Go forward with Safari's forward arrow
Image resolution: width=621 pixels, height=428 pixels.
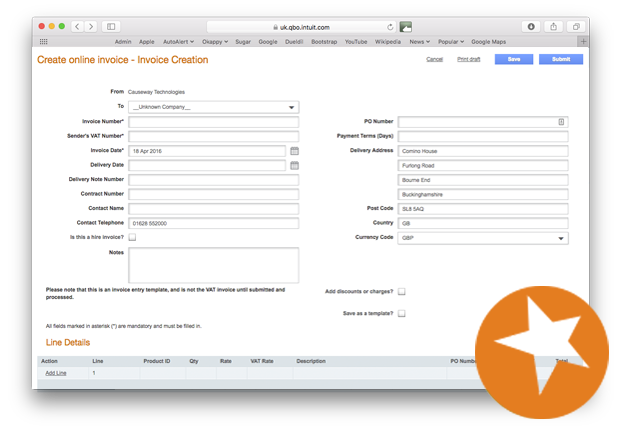coord(91,27)
